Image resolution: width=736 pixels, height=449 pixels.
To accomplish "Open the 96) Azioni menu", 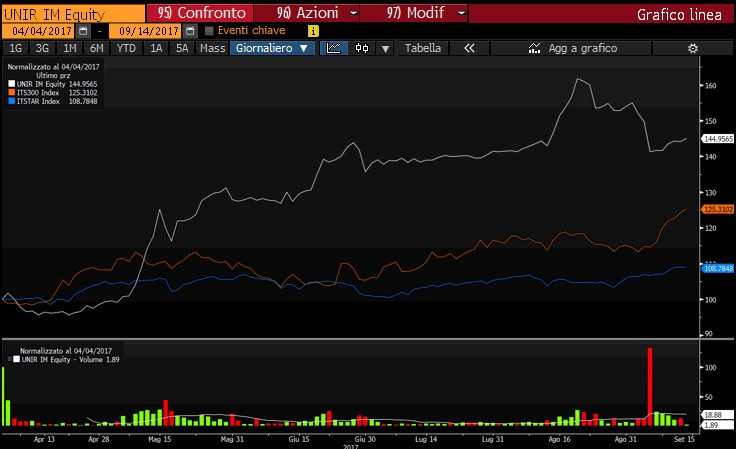I will pyautogui.click(x=307, y=13).
